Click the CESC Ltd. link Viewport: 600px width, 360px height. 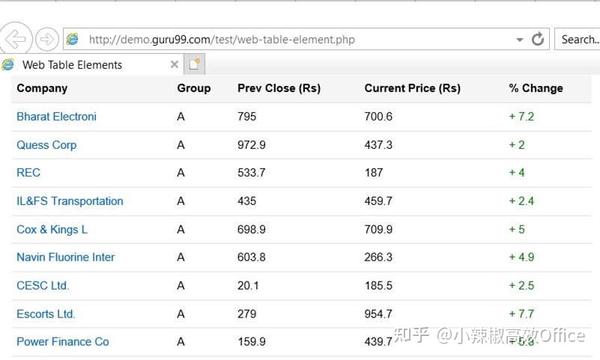click(42, 286)
